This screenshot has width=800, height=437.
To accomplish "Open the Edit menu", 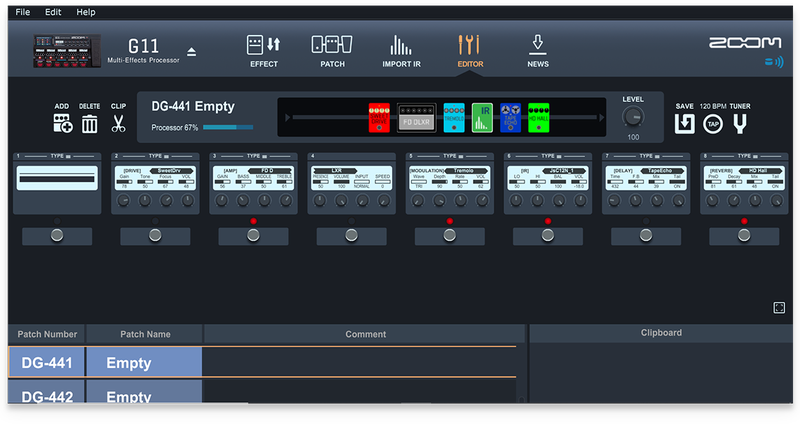I will (x=53, y=12).
